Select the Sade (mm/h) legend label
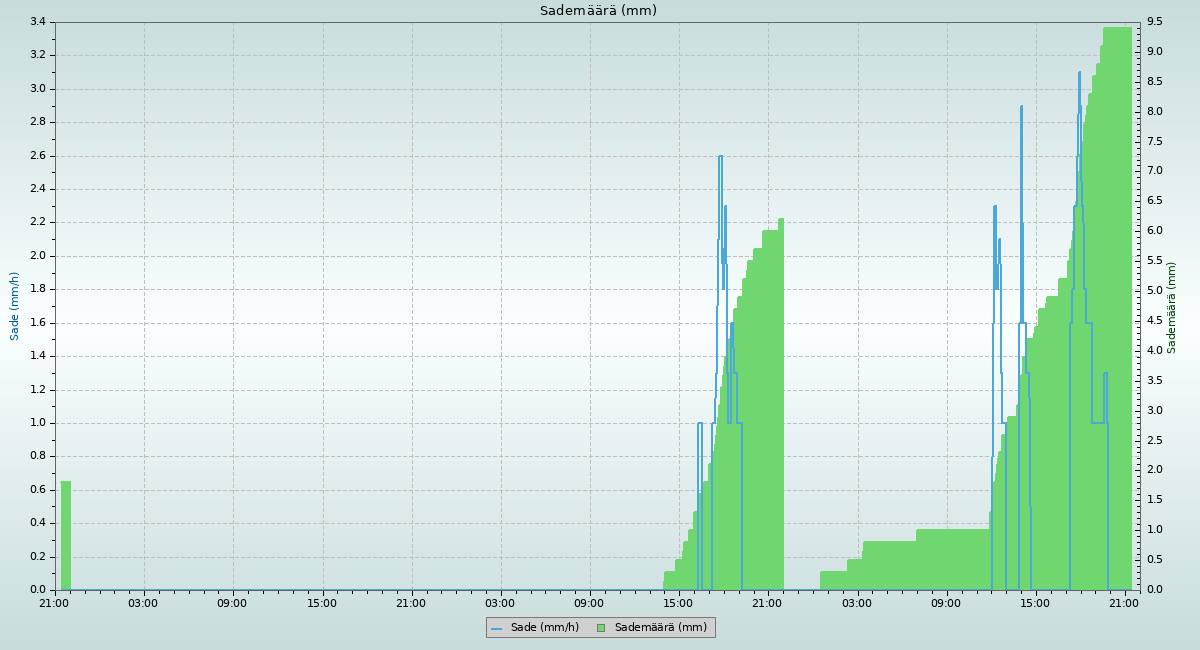 [544, 628]
